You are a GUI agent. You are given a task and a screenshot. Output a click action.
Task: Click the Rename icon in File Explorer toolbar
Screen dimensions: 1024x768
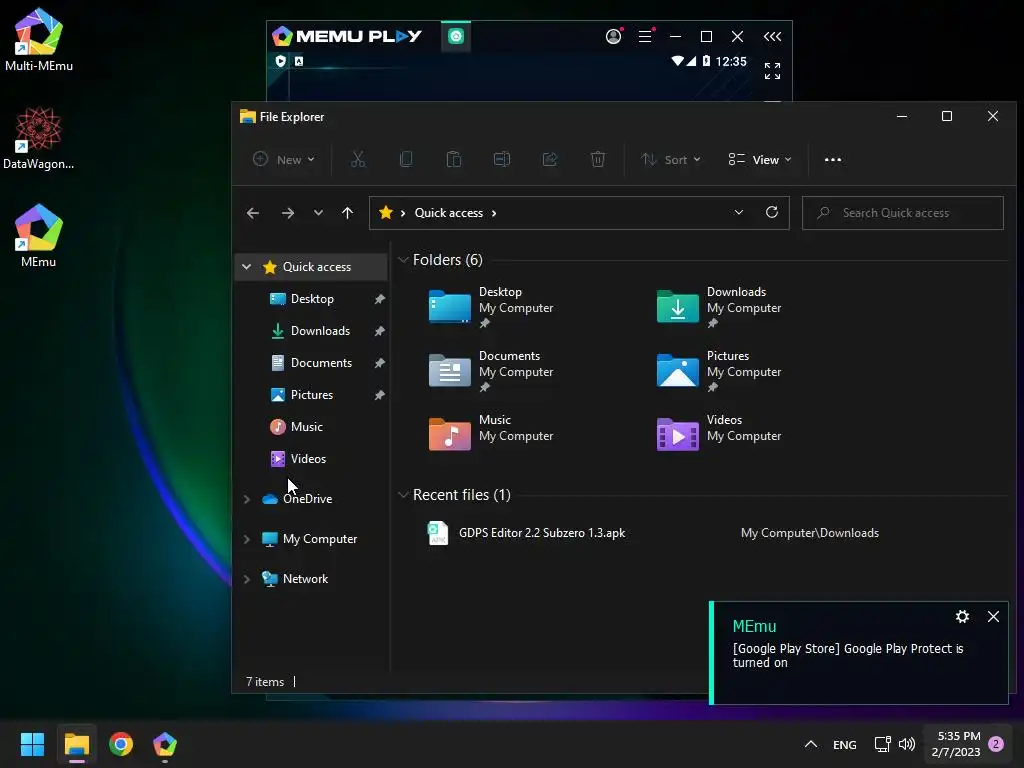502,159
